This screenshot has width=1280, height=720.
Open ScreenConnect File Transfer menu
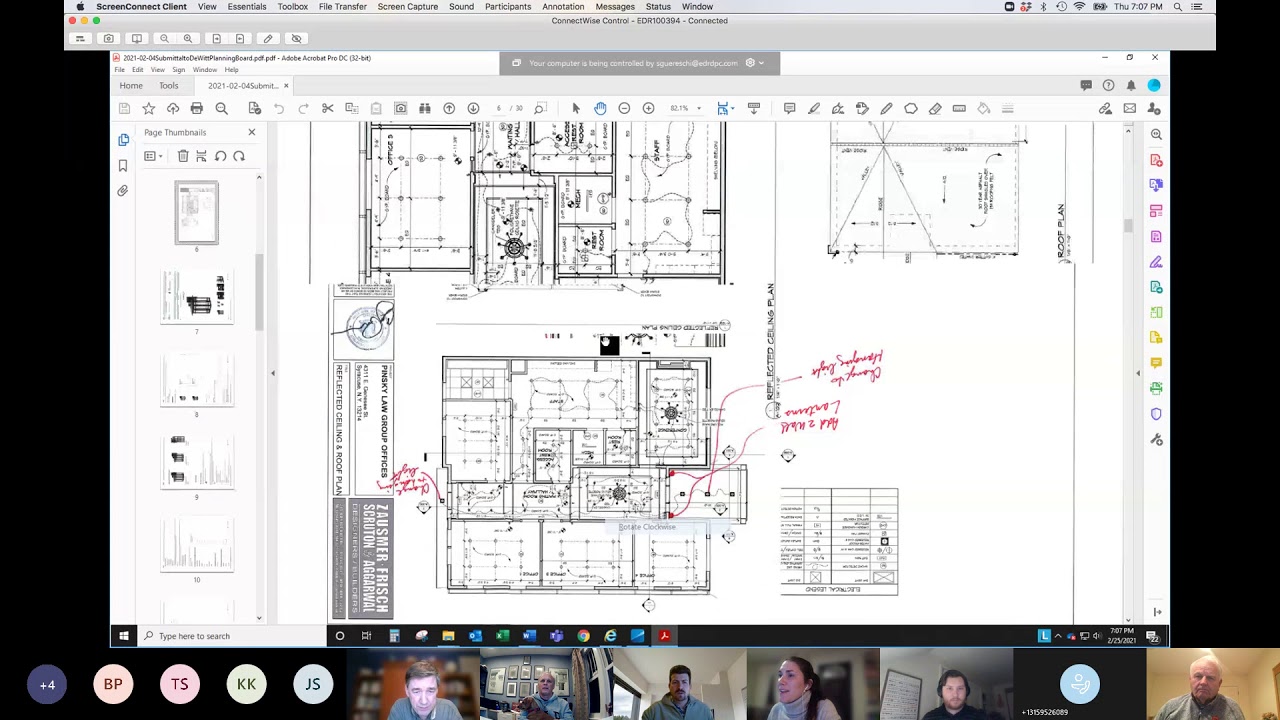(x=343, y=6)
